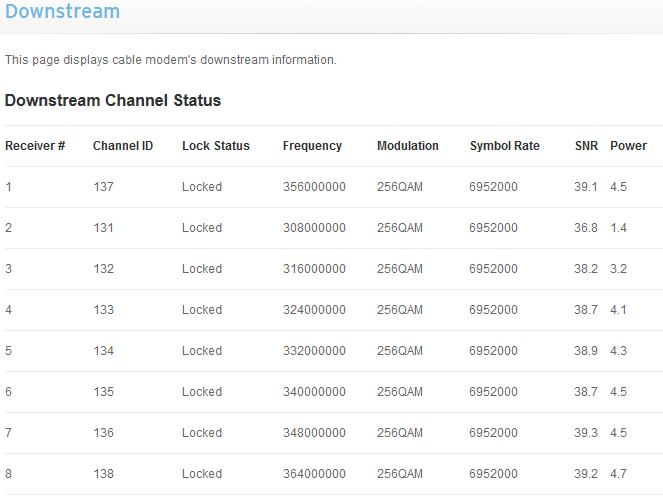Select frequency value 340000000
Screen dimensions: 663x499
point(314,392)
